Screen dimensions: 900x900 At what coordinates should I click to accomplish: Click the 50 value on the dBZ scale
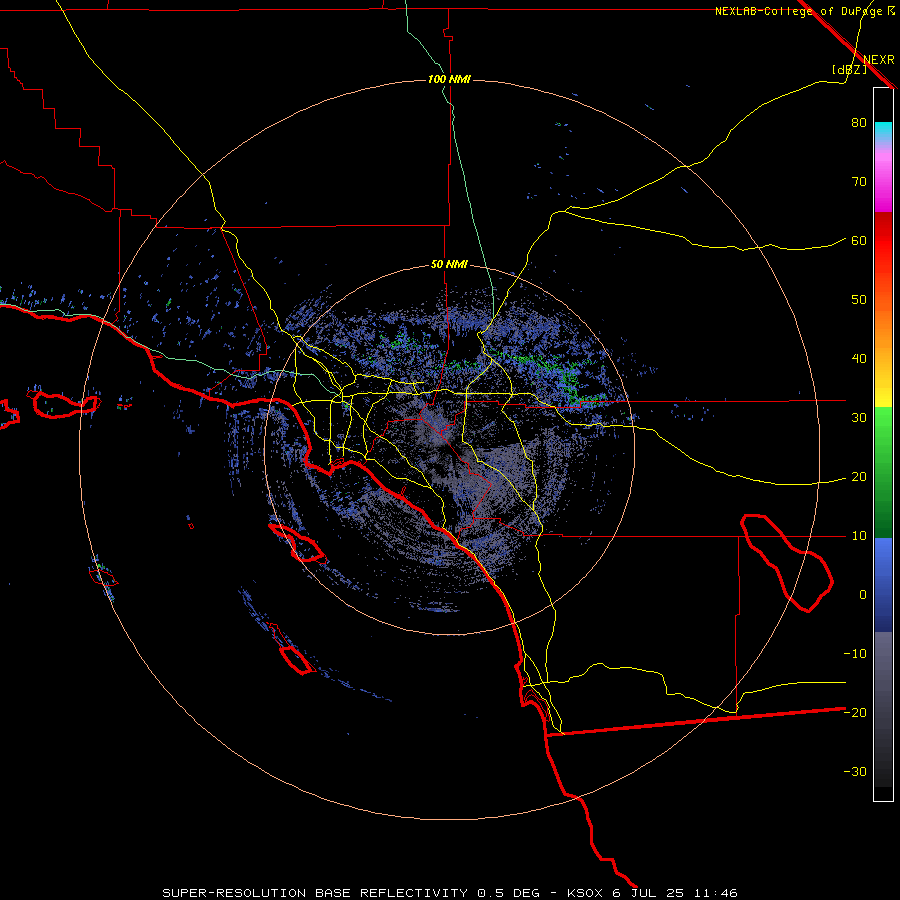click(x=859, y=300)
